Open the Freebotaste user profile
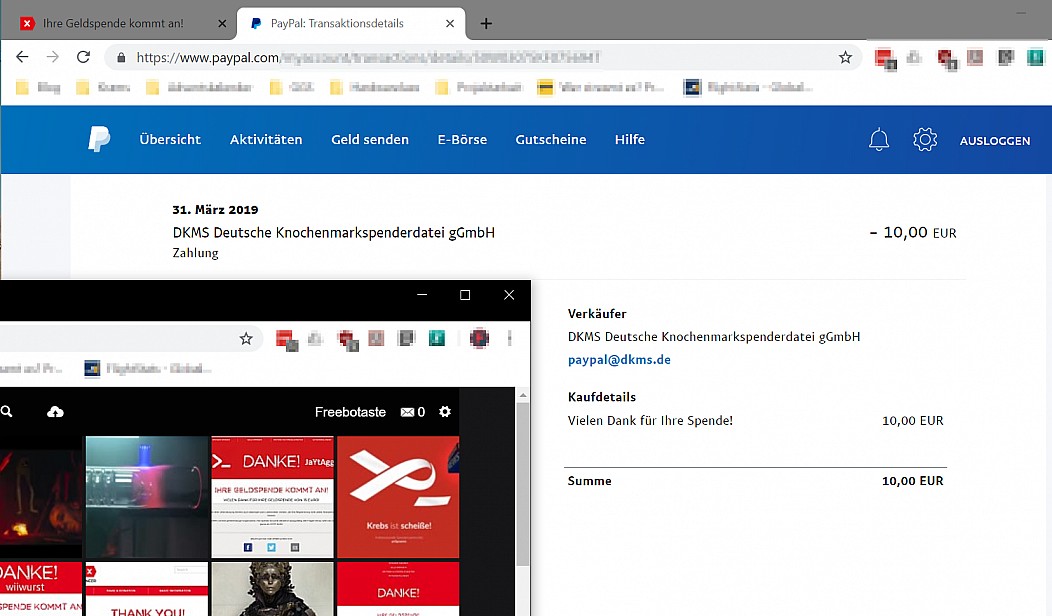 (x=350, y=412)
